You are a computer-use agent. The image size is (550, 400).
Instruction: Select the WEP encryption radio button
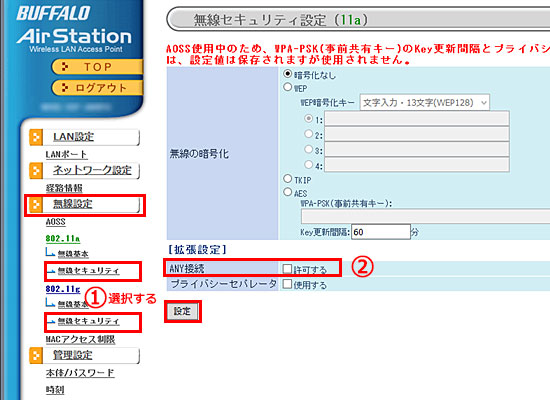click(x=288, y=87)
